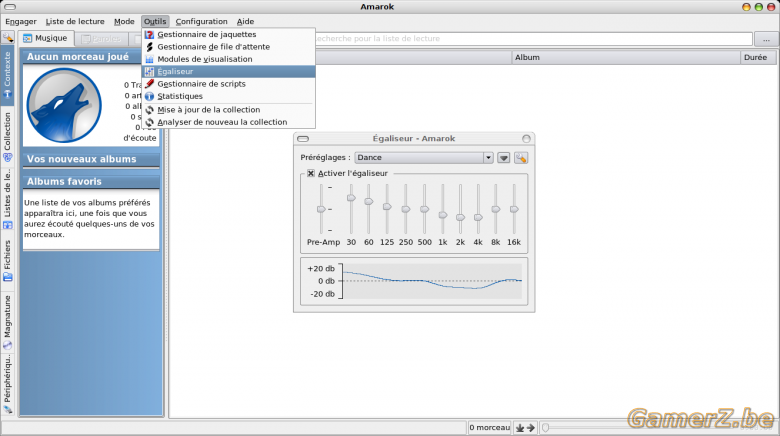The height and width of the screenshot is (436, 780).
Task: Open Gestionnaire de jaquettes menu entry
Action: pyautogui.click(x=228, y=34)
